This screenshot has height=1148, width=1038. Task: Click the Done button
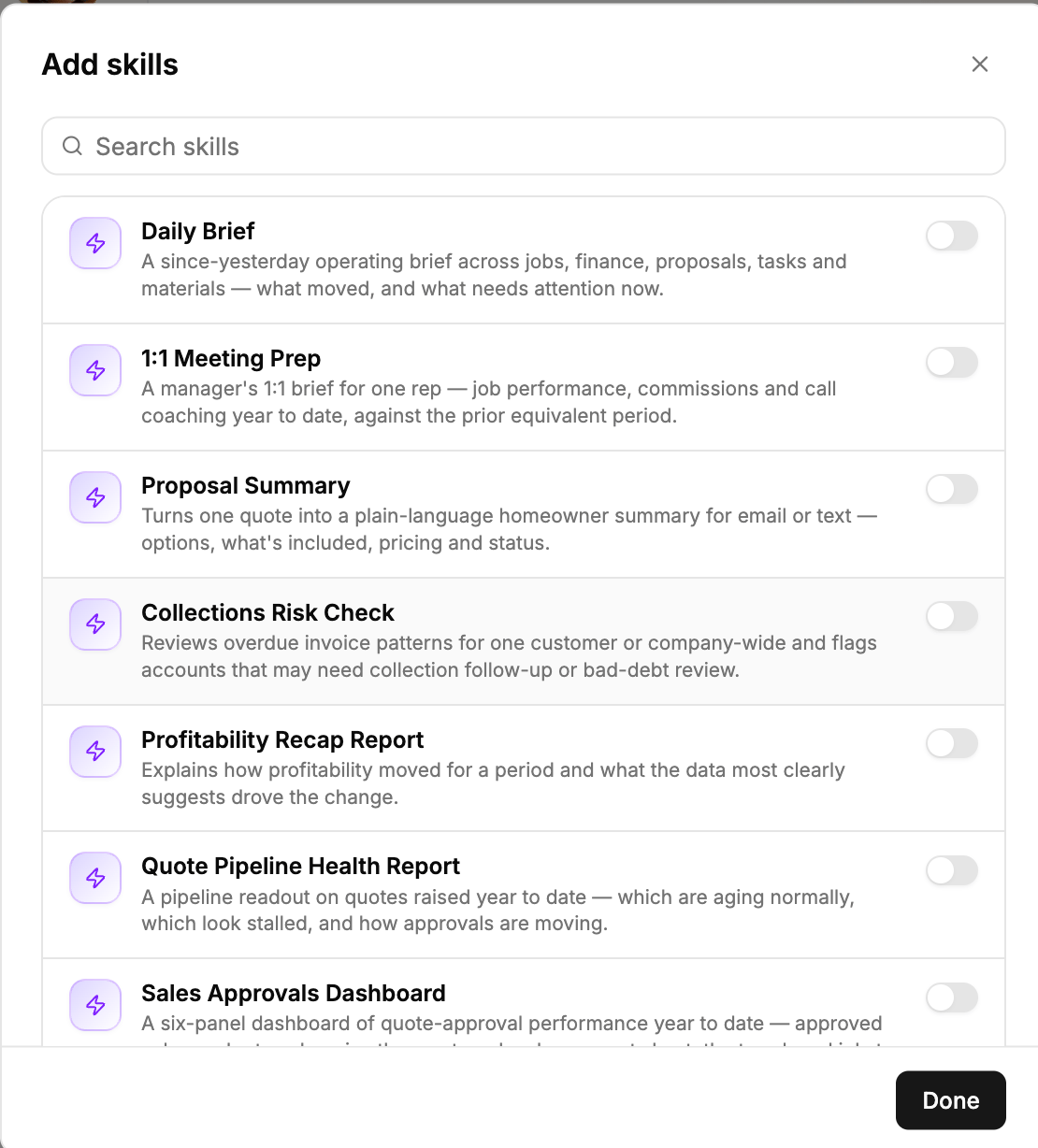coord(951,1100)
